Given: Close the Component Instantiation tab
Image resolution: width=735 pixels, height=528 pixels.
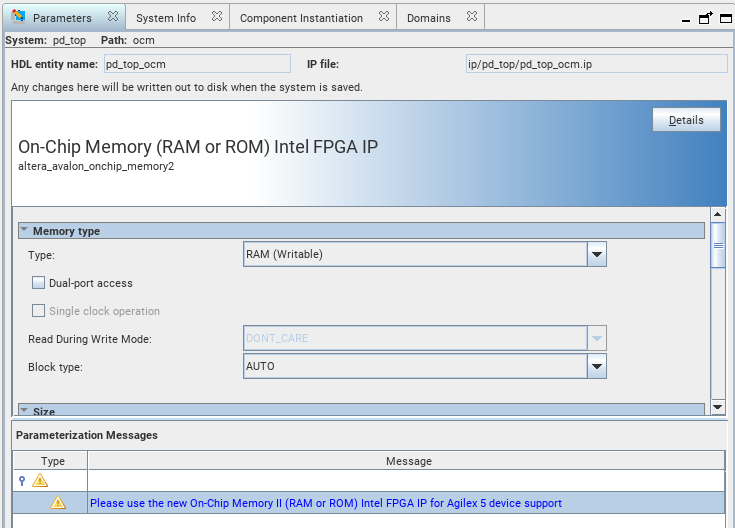Looking at the screenshot, I should point(383,16).
